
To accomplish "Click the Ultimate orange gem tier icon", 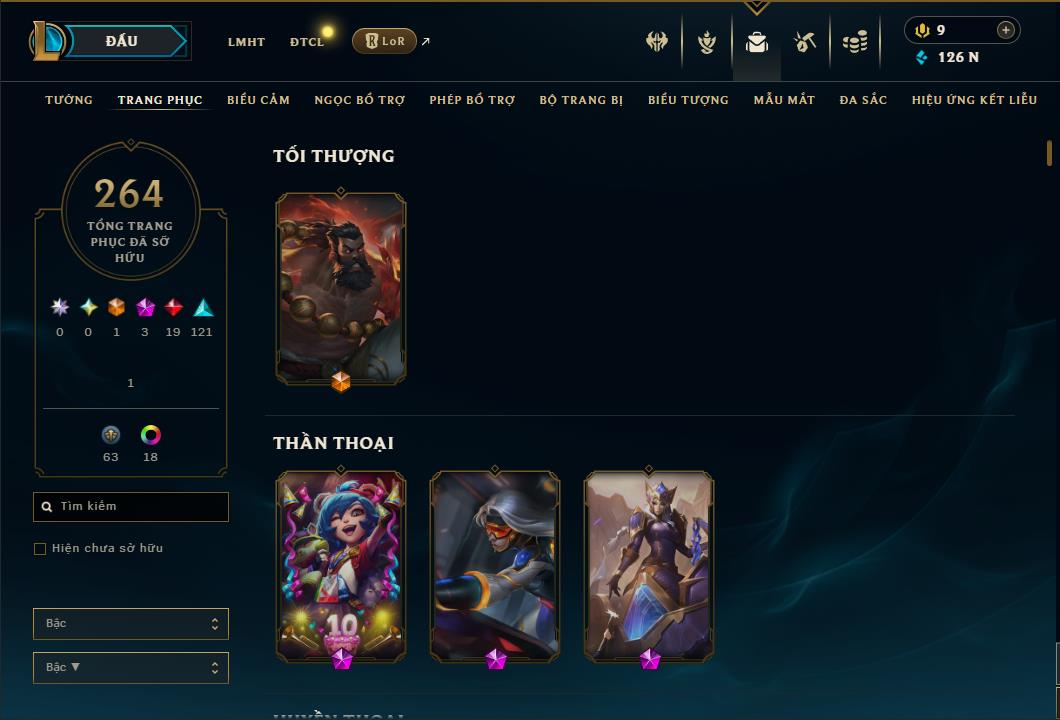I will [x=116, y=307].
